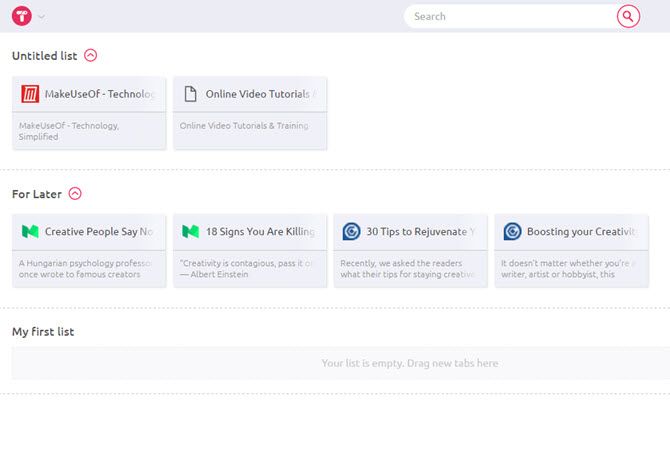
Task: Collapse the Untitled list section
Action: pyautogui.click(x=91, y=56)
